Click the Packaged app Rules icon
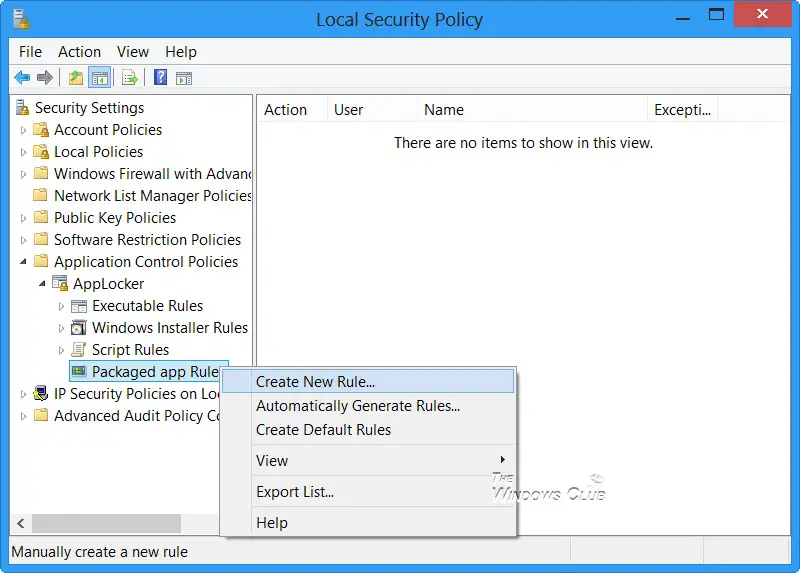Image resolution: width=800 pixels, height=573 pixels. (x=79, y=371)
